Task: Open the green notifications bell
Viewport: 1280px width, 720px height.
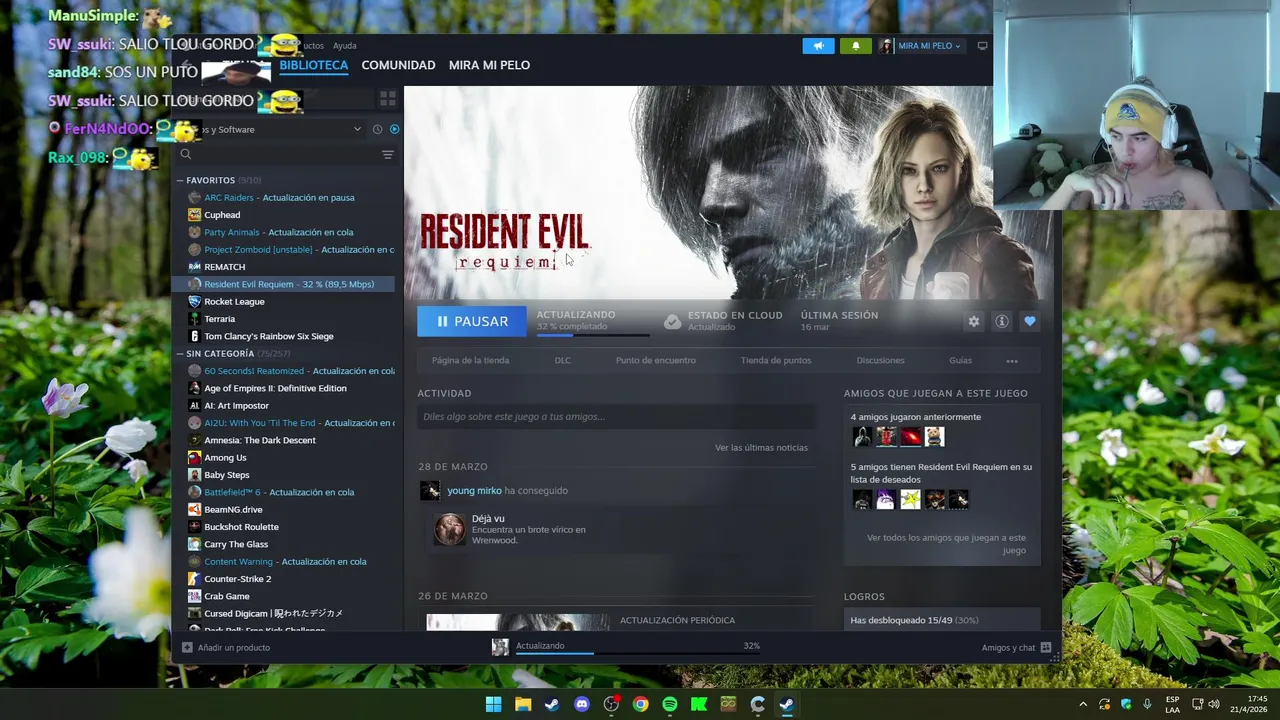Action: pyautogui.click(x=855, y=46)
